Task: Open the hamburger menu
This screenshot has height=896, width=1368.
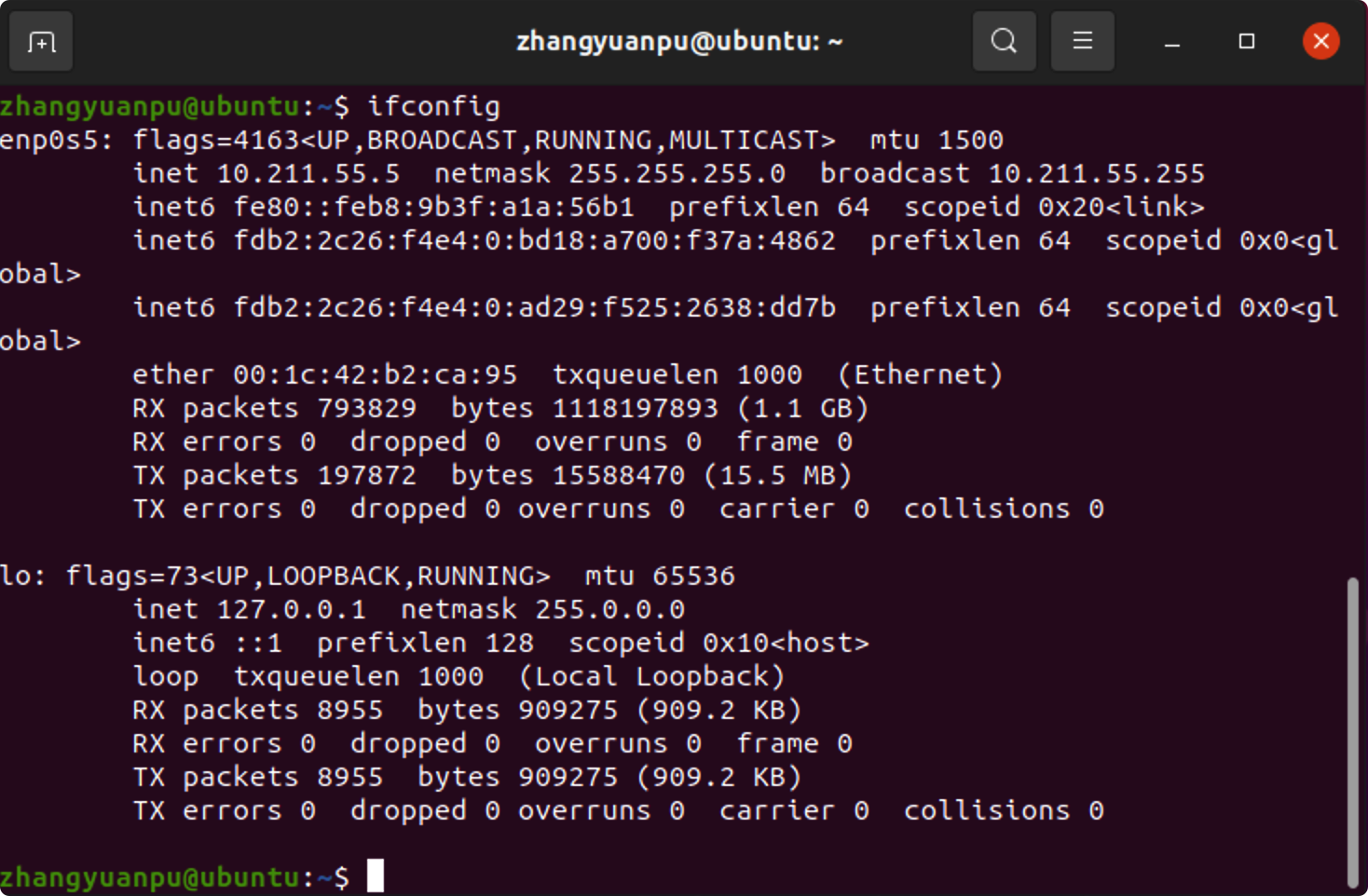Action: tap(1082, 41)
